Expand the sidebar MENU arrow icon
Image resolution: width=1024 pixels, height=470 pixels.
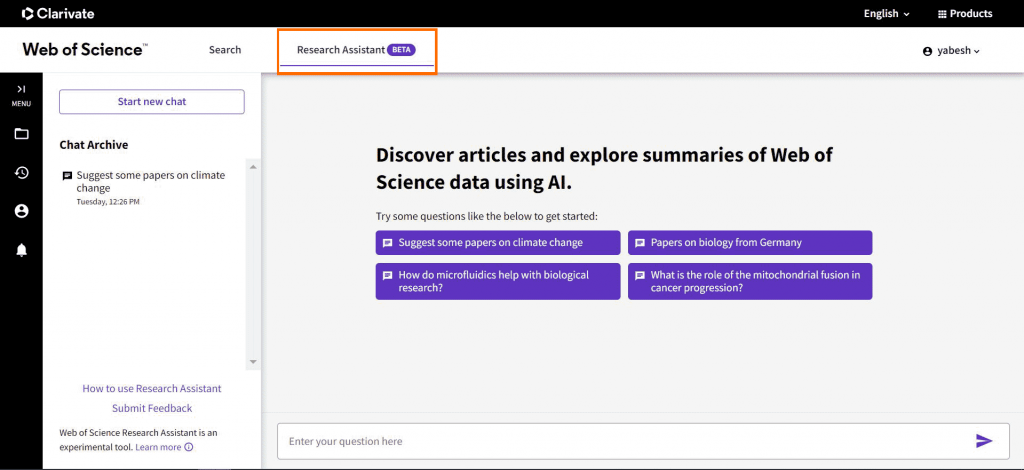[21, 89]
